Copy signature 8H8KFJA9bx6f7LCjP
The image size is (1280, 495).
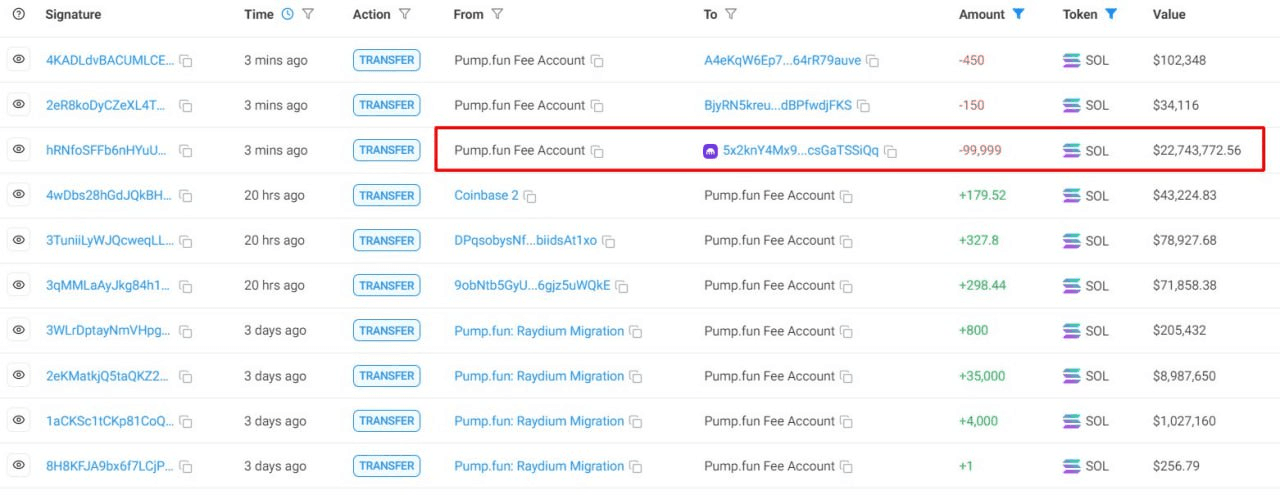pyautogui.click(x=186, y=467)
